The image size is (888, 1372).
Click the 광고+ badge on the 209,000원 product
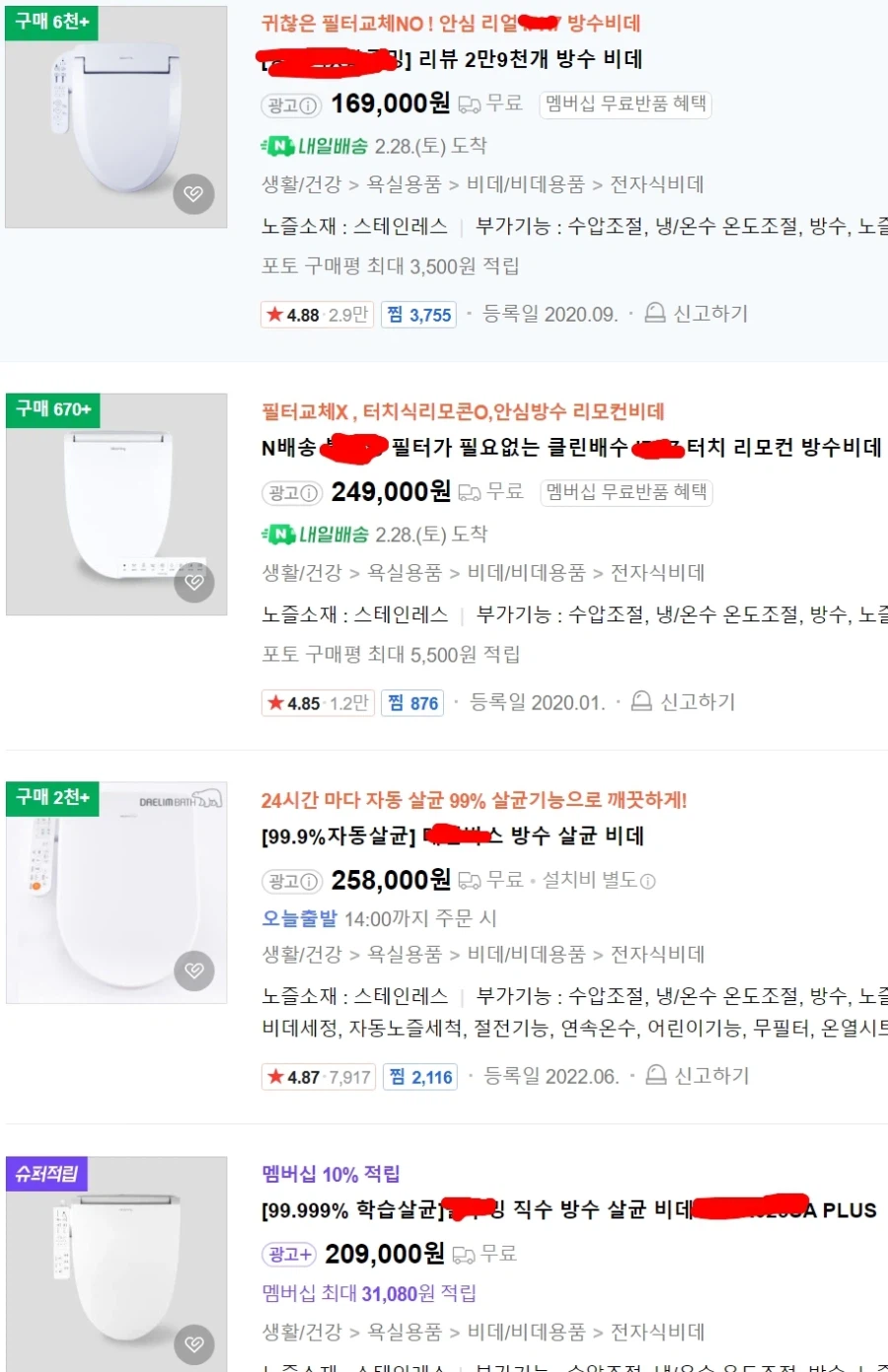click(x=287, y=1253)
